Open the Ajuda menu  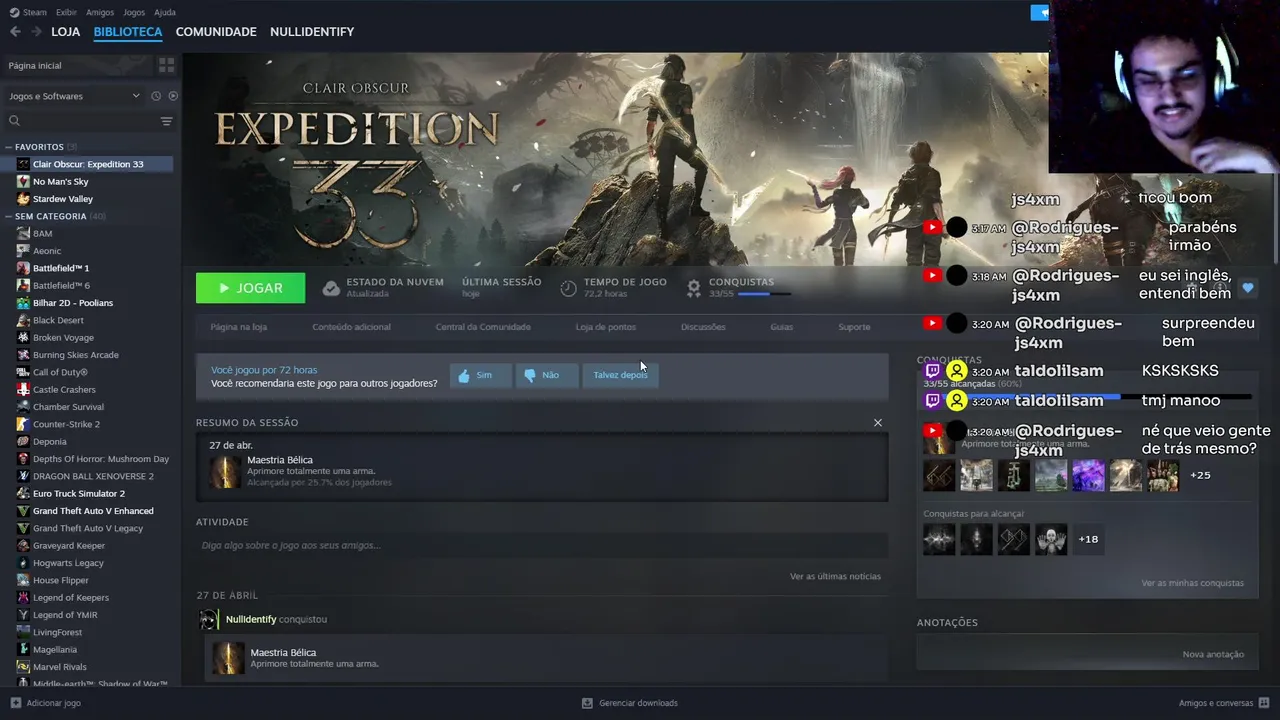point(165,12)
